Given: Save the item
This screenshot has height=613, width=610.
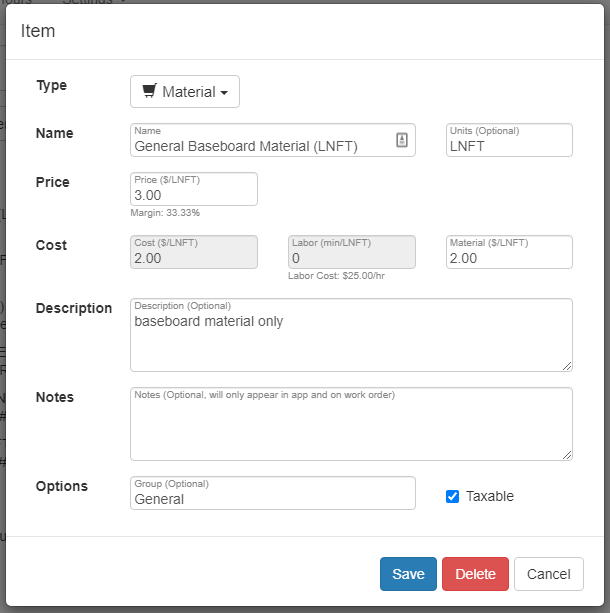Looking at the screenshot, I should pos(408,574).
